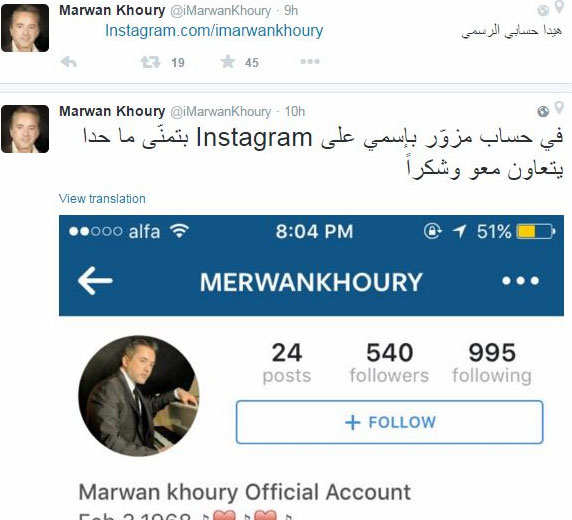Tap the + FOLLOW button
This screenshot has height=520, width=572.
pos(390,422)
